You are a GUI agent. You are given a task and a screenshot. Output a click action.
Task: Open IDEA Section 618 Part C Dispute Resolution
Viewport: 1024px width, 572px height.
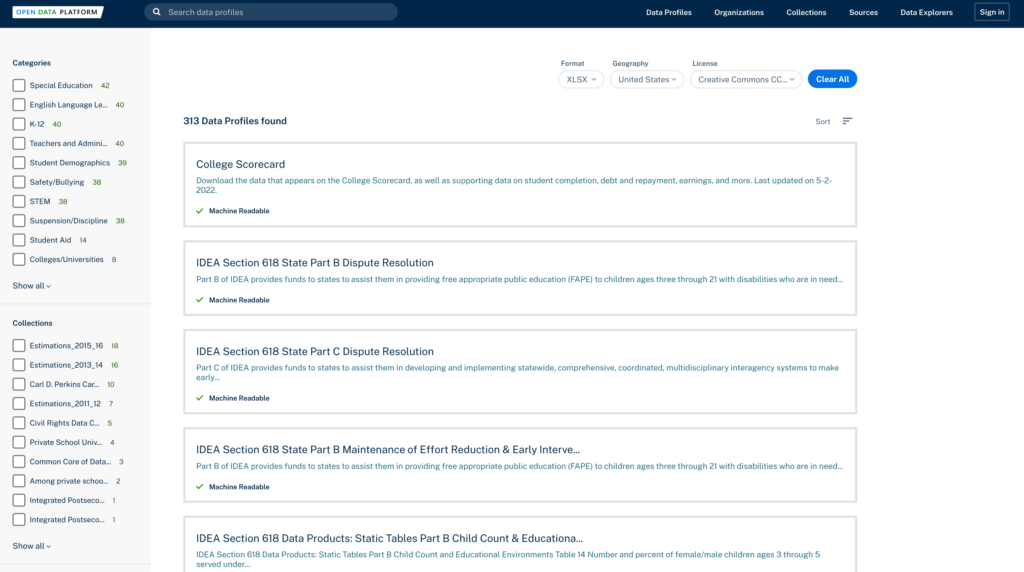pos(315,351)
